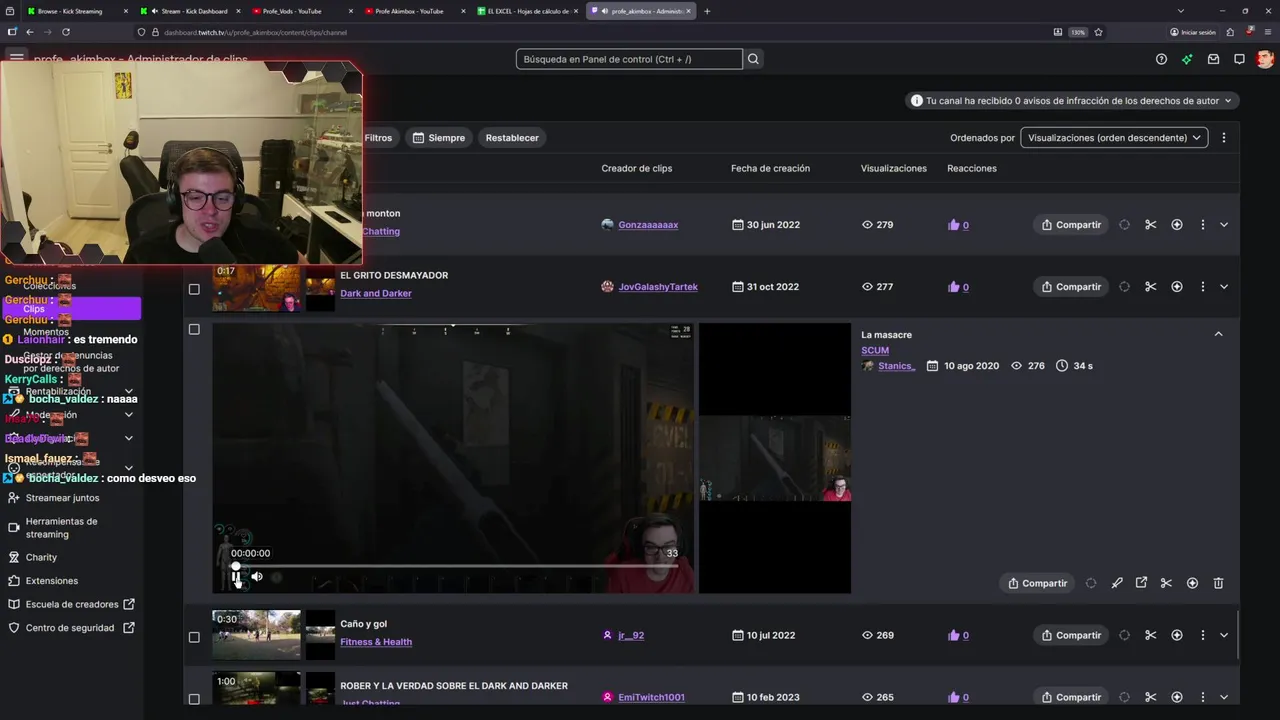This screenshot has width=1280, height=720.
Task: Open the mail inbox icon in the header
Action: click(1213, 59)
